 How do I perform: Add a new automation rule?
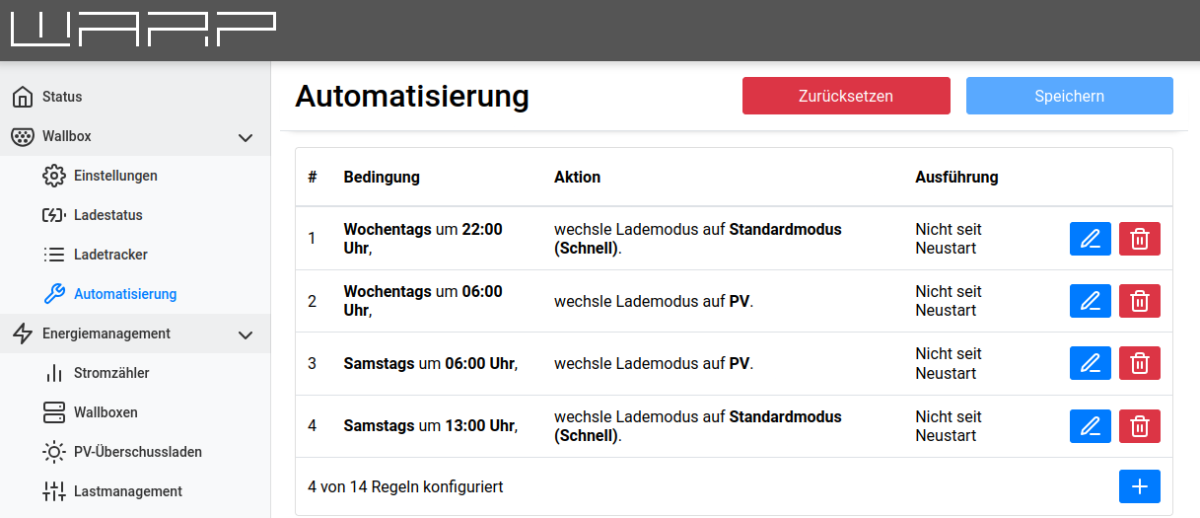coord(1139,486)
